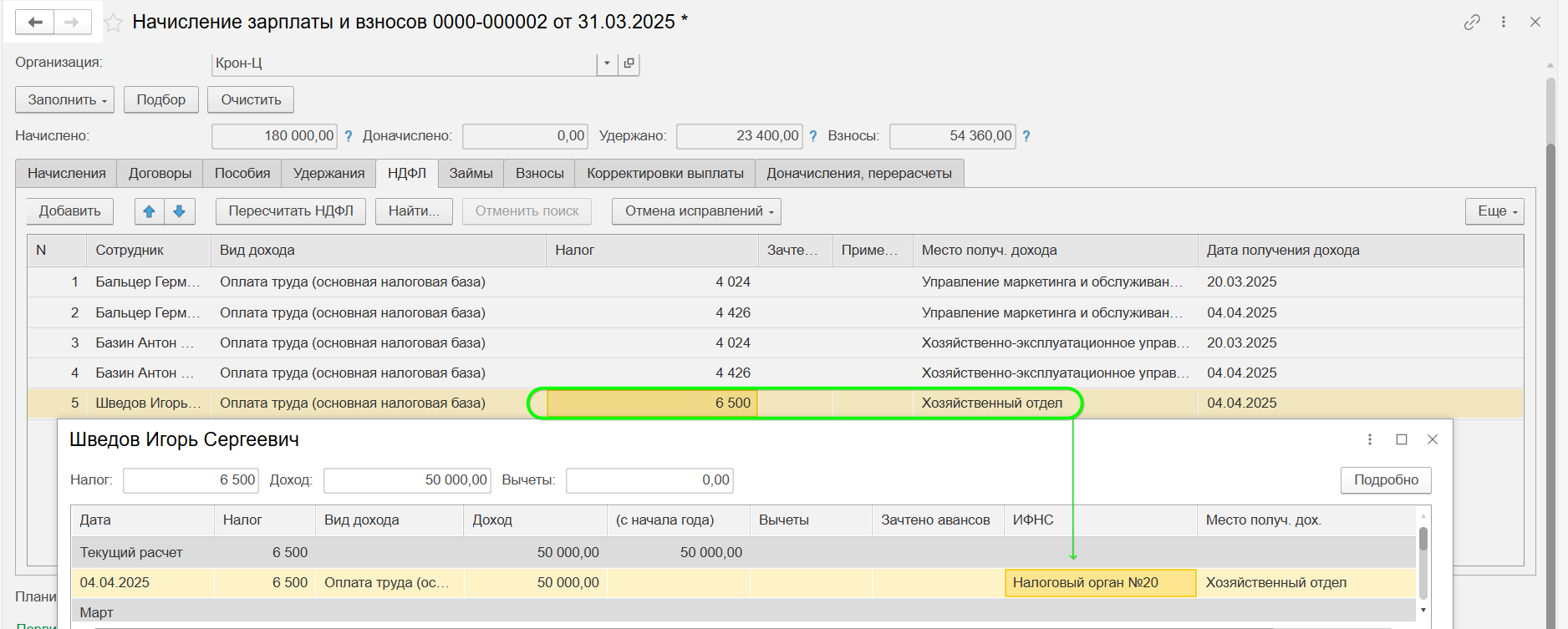Open three-dot menu in Шведов popup
Screen dimensions: 1568x629
[1370, 439]
